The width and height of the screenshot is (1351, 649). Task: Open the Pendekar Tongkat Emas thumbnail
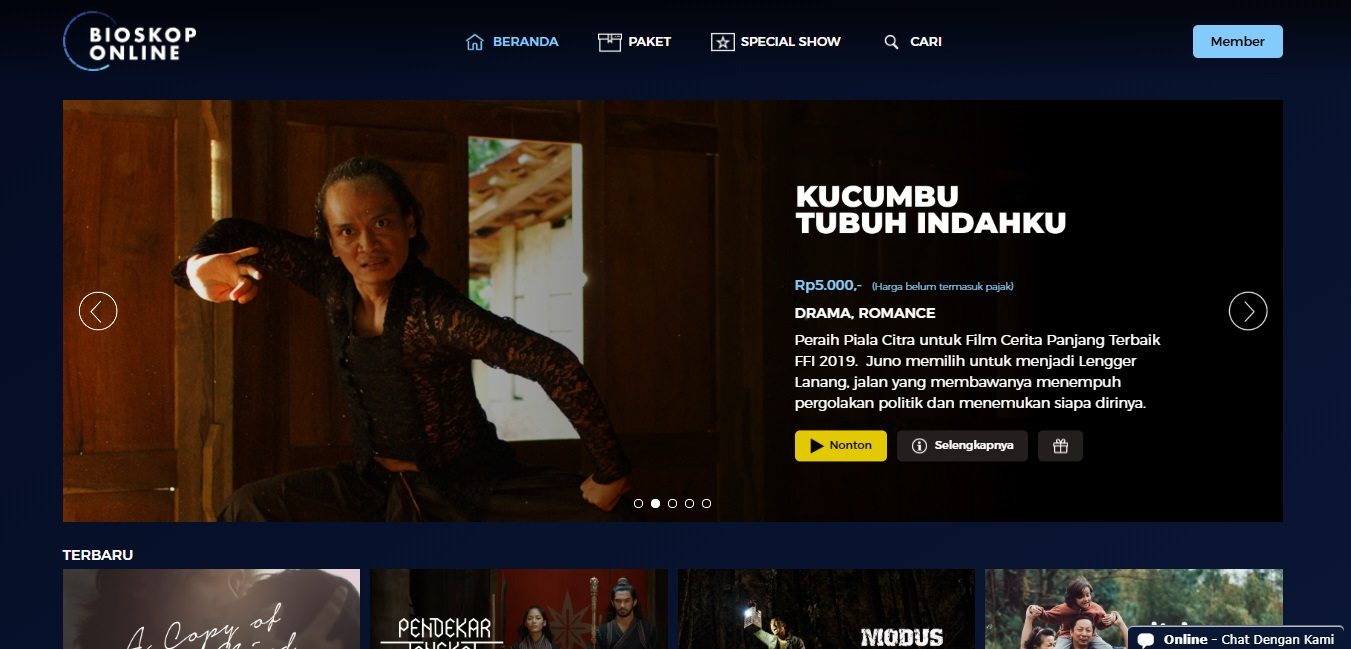519,609
